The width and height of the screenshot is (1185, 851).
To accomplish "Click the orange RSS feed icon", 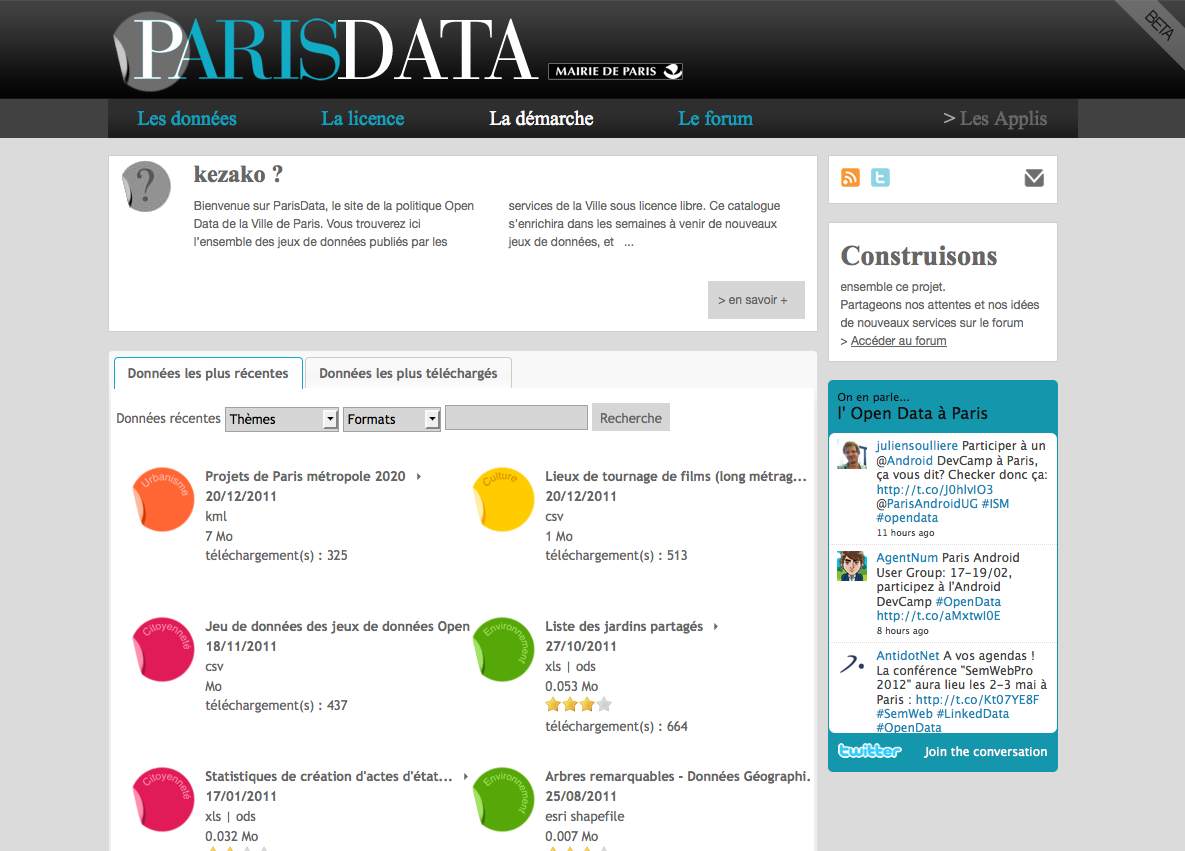I will [851, 178].
